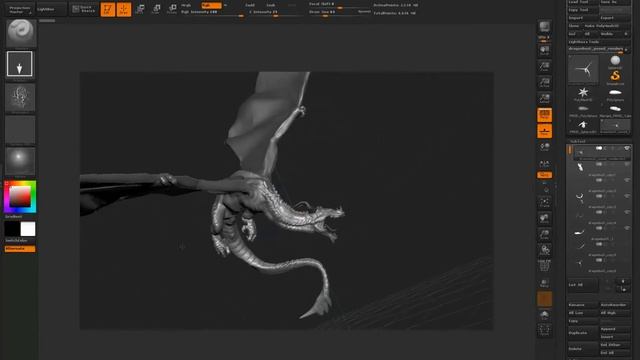Image resolution: width=640 pixels, height=360 pixels.
Task: Click the Frame mesh icon in right shelf
Action: click(x=544, y=202)
